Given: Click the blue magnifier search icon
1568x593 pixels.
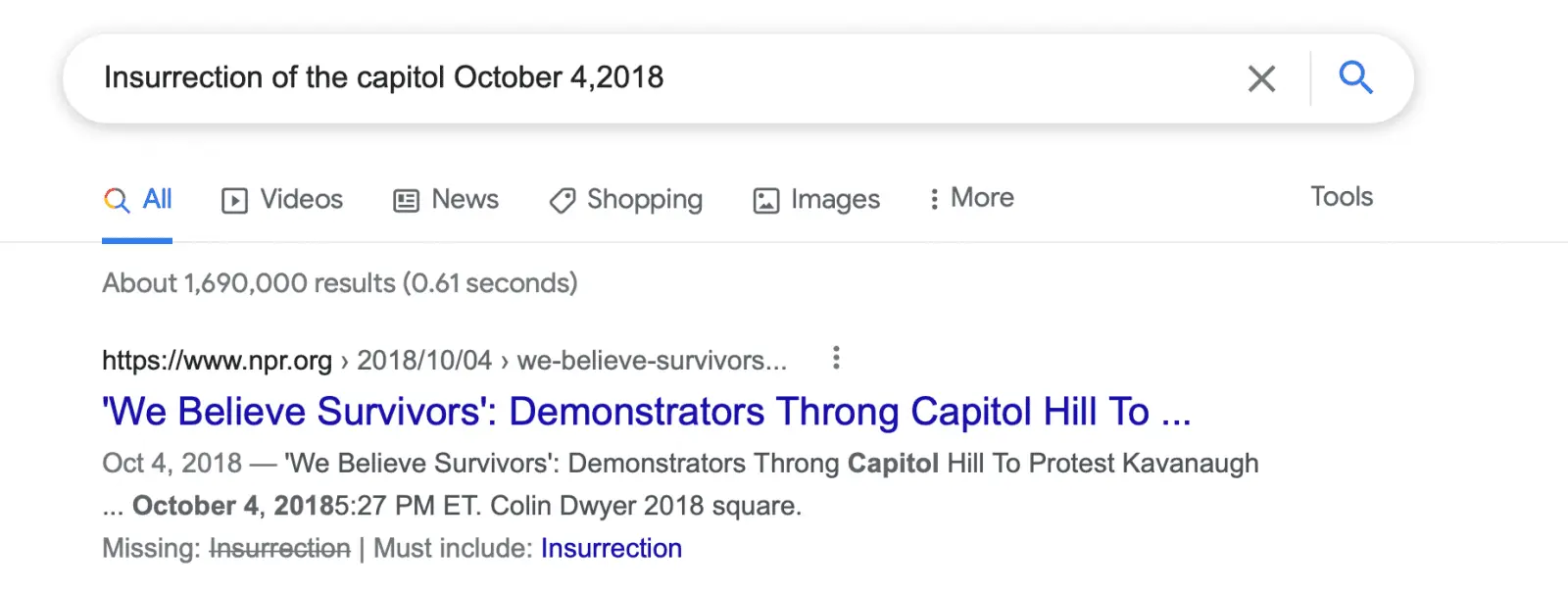Looking at the screenshot, I should (1355, 76).
